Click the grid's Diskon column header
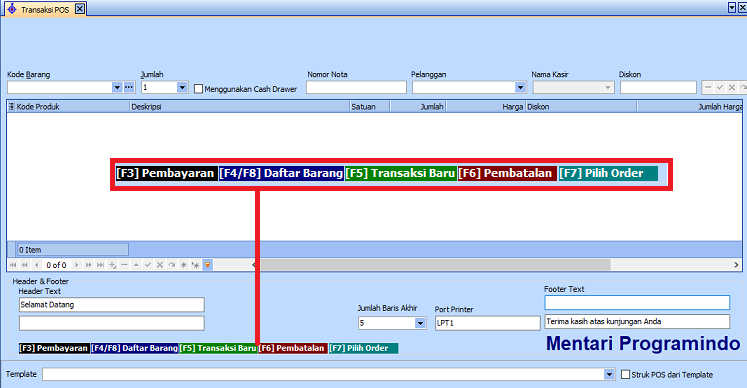747x388 pixels. pos(581,107)
